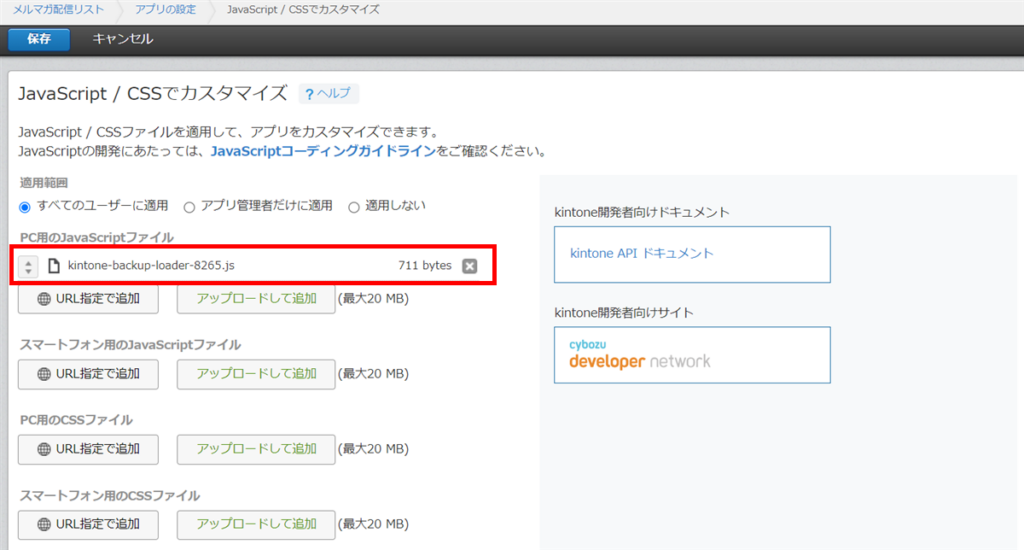Click アップロードして追加 under スマートフォン用のJavaScriptファイル
This screenshot has width=1024, height=550.
click(256, 374)
